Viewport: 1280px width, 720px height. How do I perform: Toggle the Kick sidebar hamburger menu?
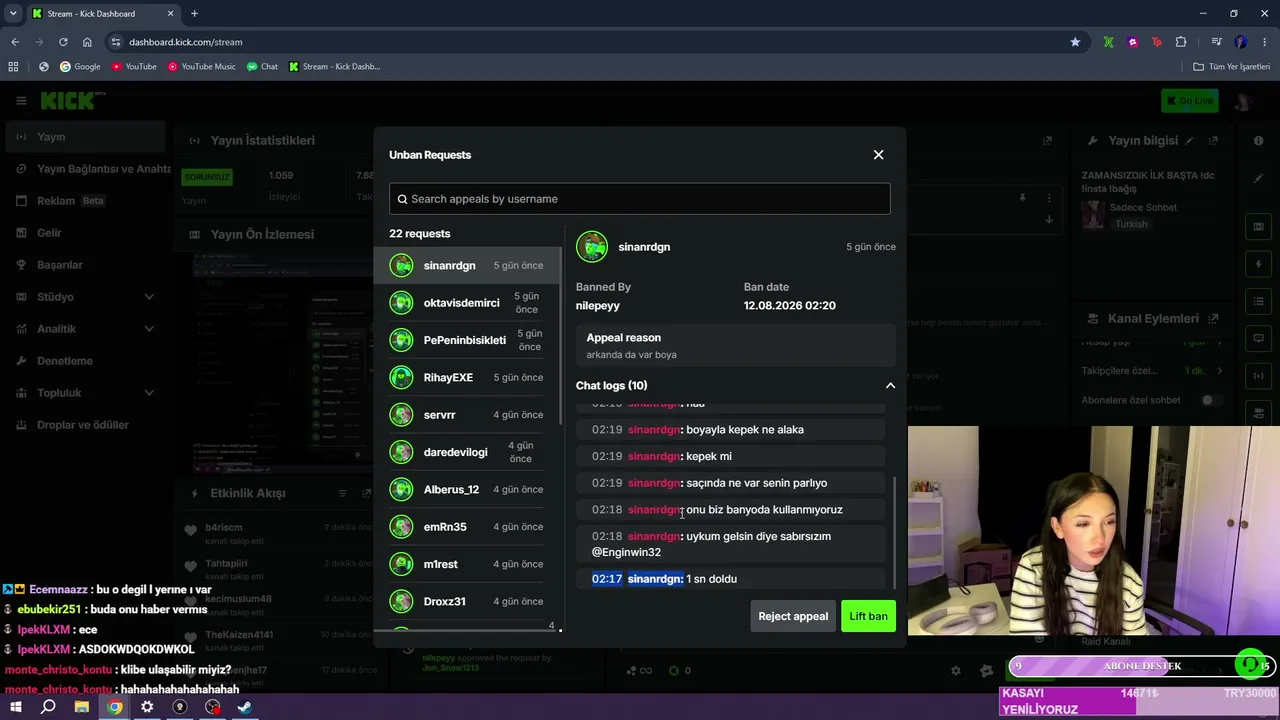[21, 100]
